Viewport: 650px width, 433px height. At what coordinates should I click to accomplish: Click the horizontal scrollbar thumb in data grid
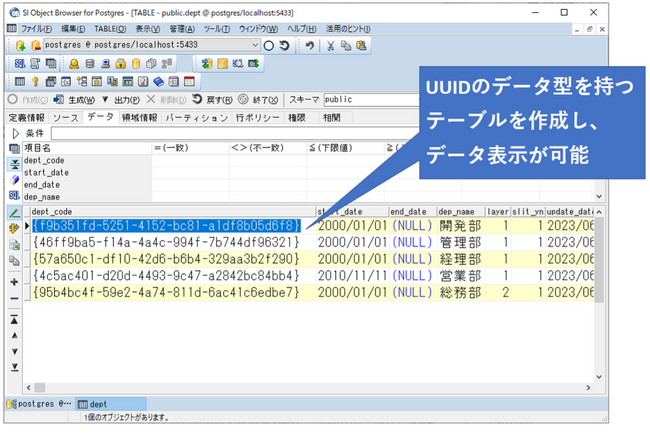[x=40, y=387]
